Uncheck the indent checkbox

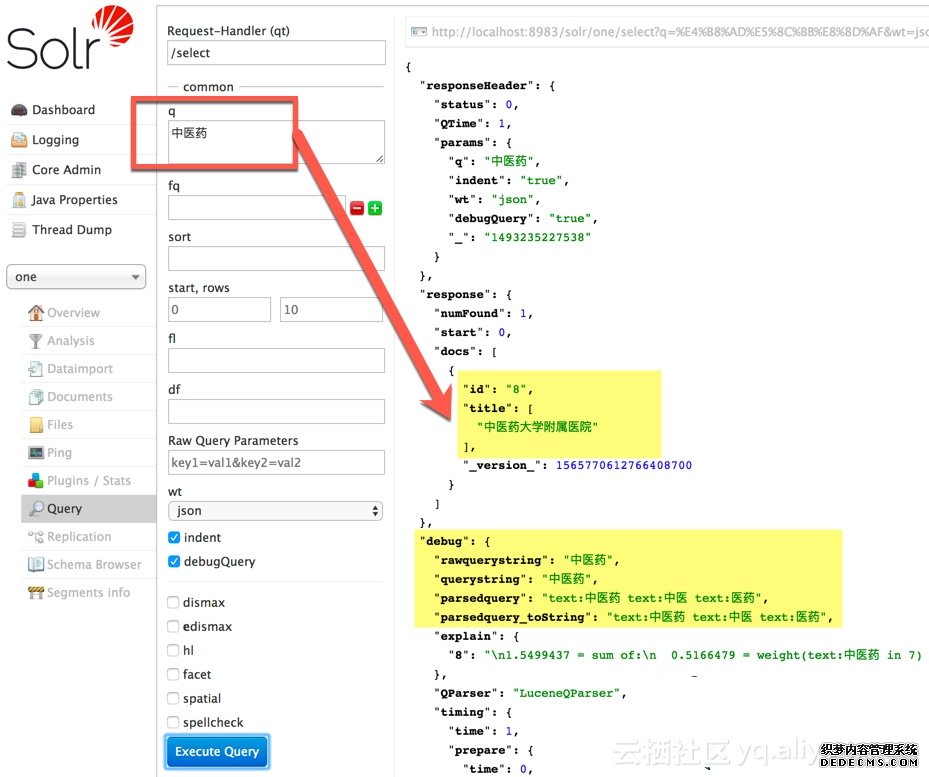click(x=174, y=538)
